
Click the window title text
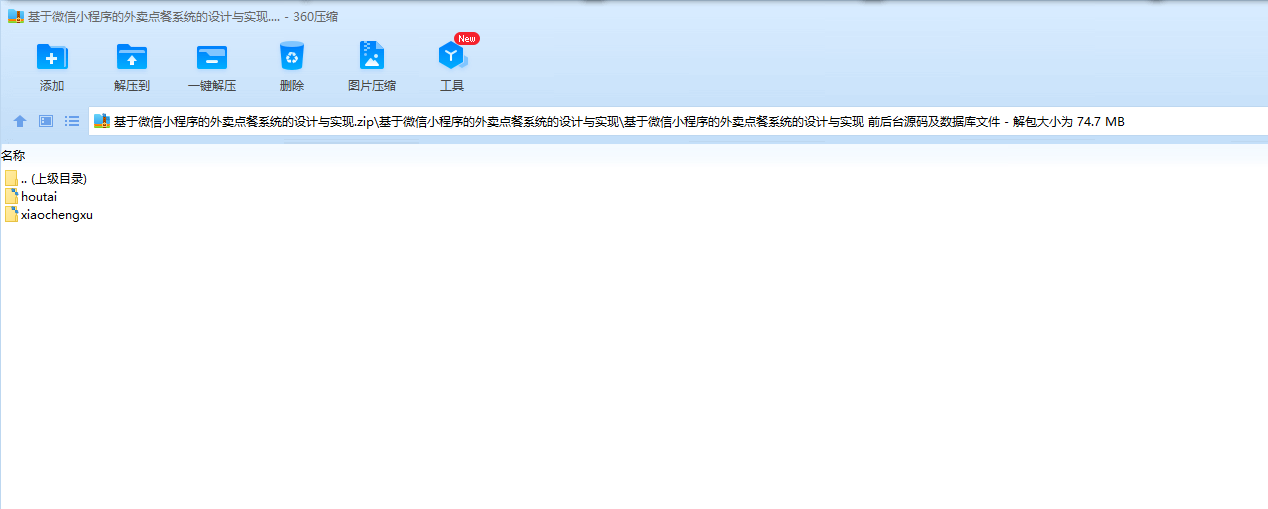(183, 17)
